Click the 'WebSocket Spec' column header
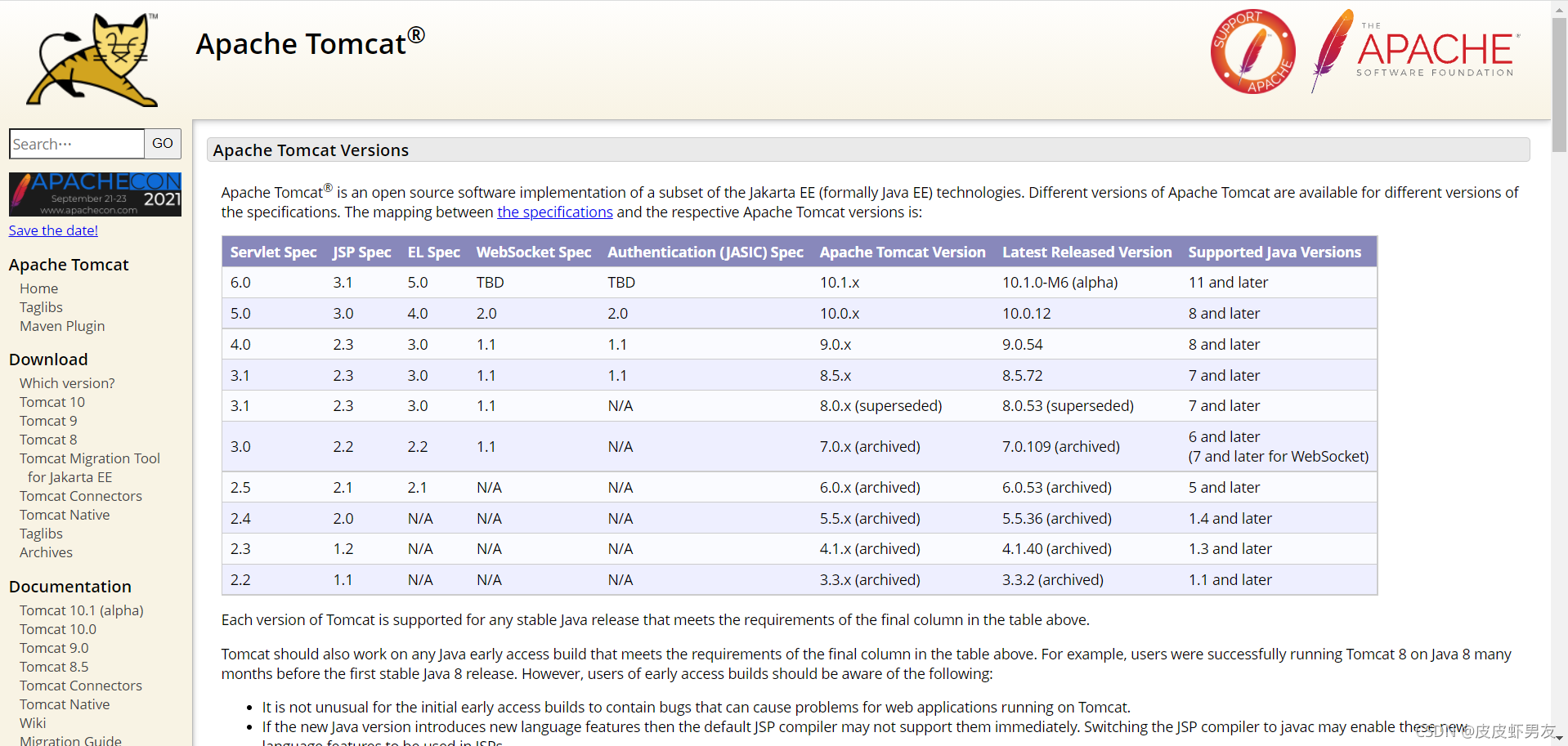Viewport: 1568px width, 746px height. tap(534, 252)
